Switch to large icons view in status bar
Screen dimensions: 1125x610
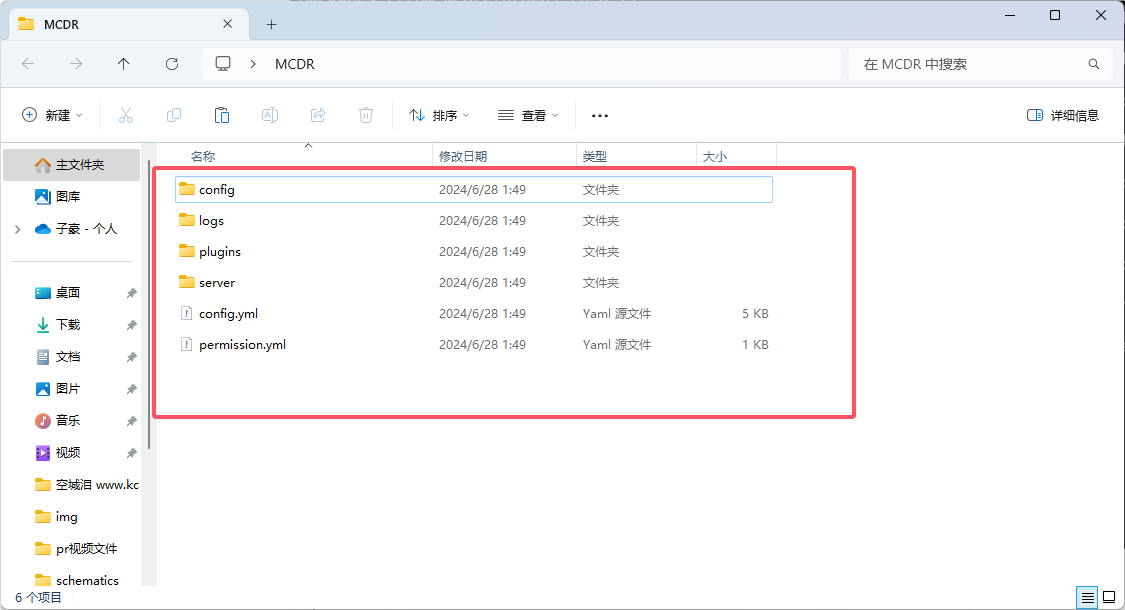pos(1109,597)
